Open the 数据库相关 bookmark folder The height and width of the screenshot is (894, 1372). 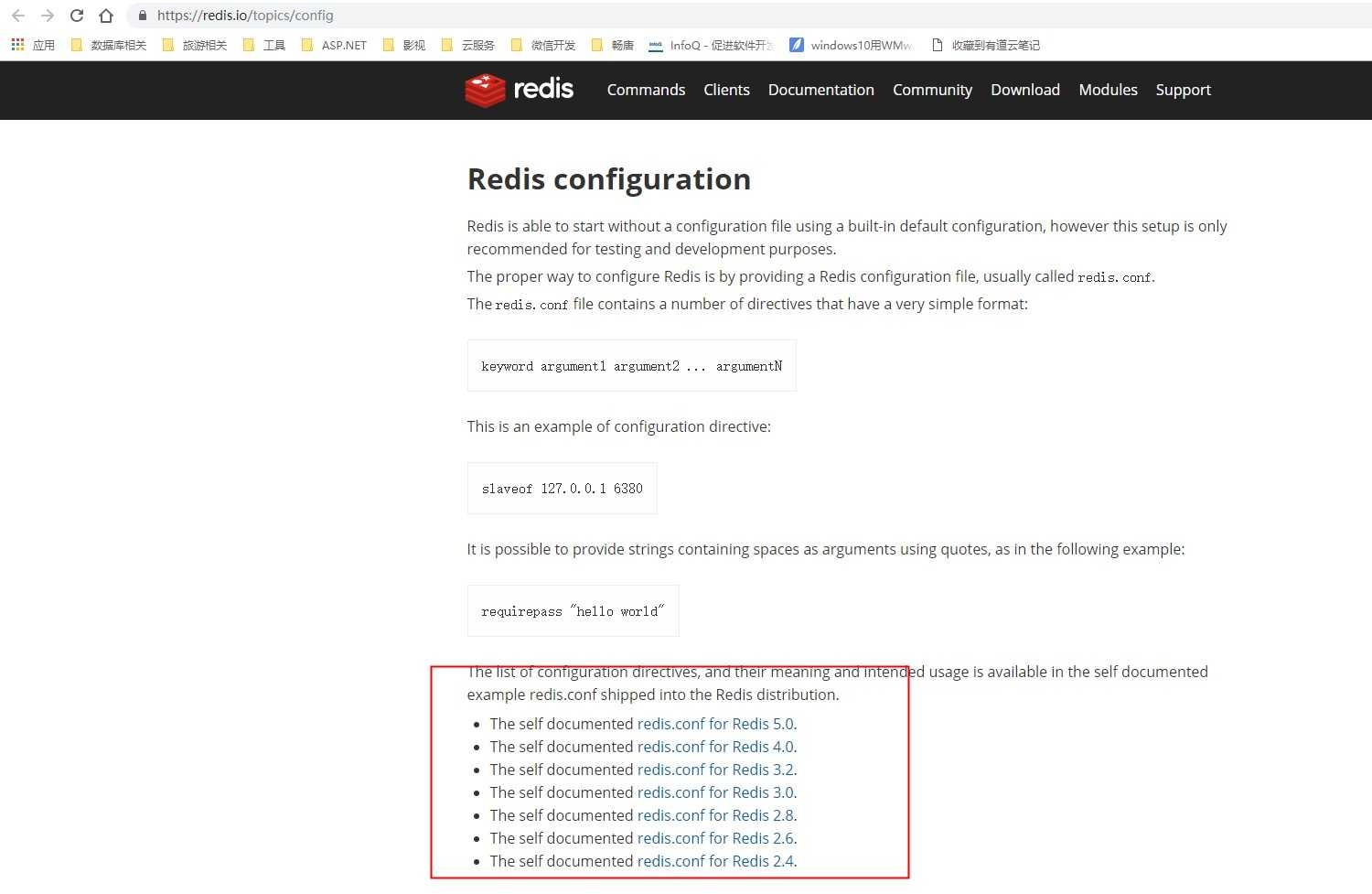pos(109,45)
